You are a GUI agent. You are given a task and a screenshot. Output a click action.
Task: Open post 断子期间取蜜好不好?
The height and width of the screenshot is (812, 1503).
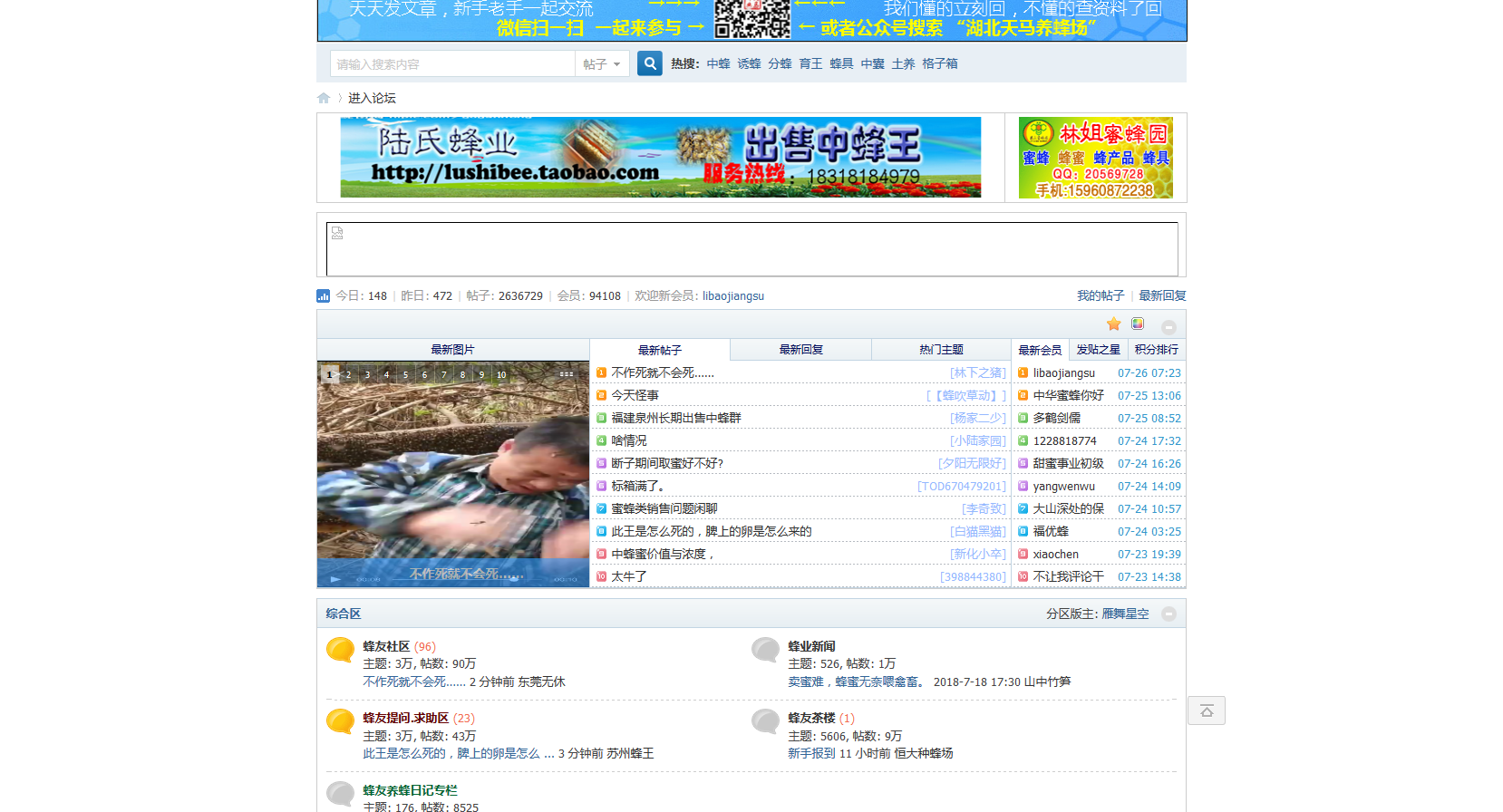coord(667,464)
